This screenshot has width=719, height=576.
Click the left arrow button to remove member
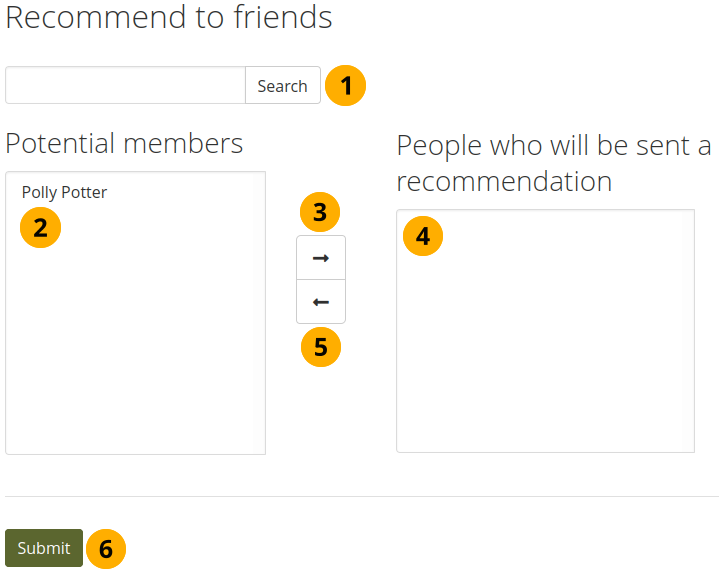click(321, 302)
